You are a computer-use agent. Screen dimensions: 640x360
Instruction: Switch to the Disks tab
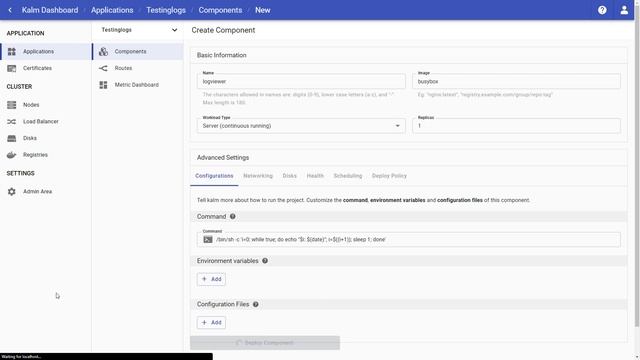click(x=289, y=176)
